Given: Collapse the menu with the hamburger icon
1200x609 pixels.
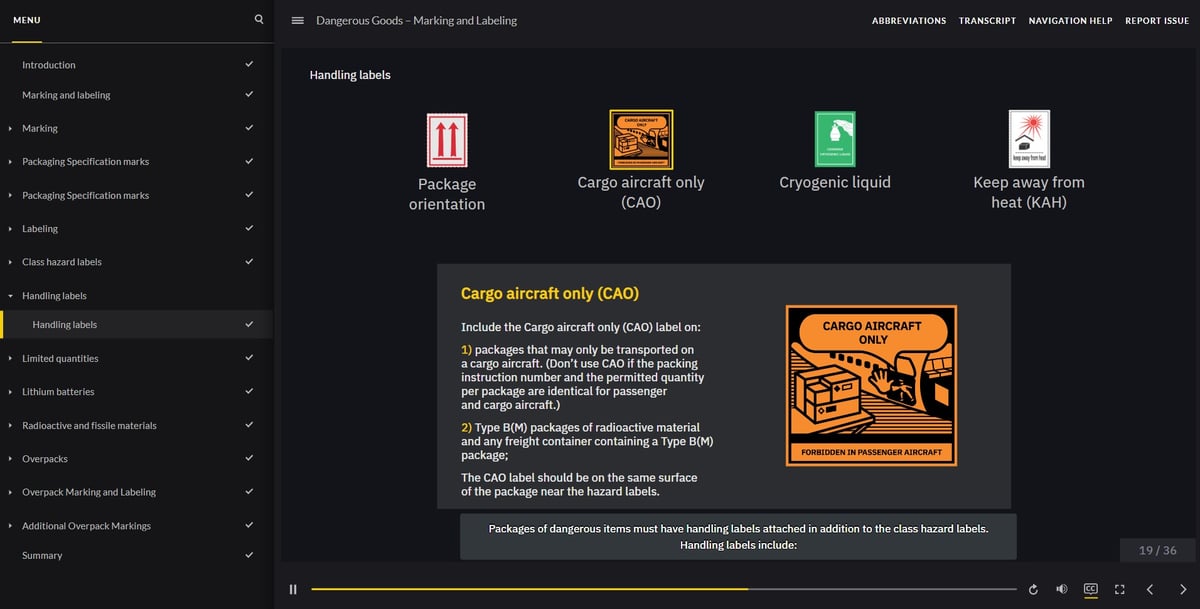Looking at the screenshot, I should tap(297, 20).
